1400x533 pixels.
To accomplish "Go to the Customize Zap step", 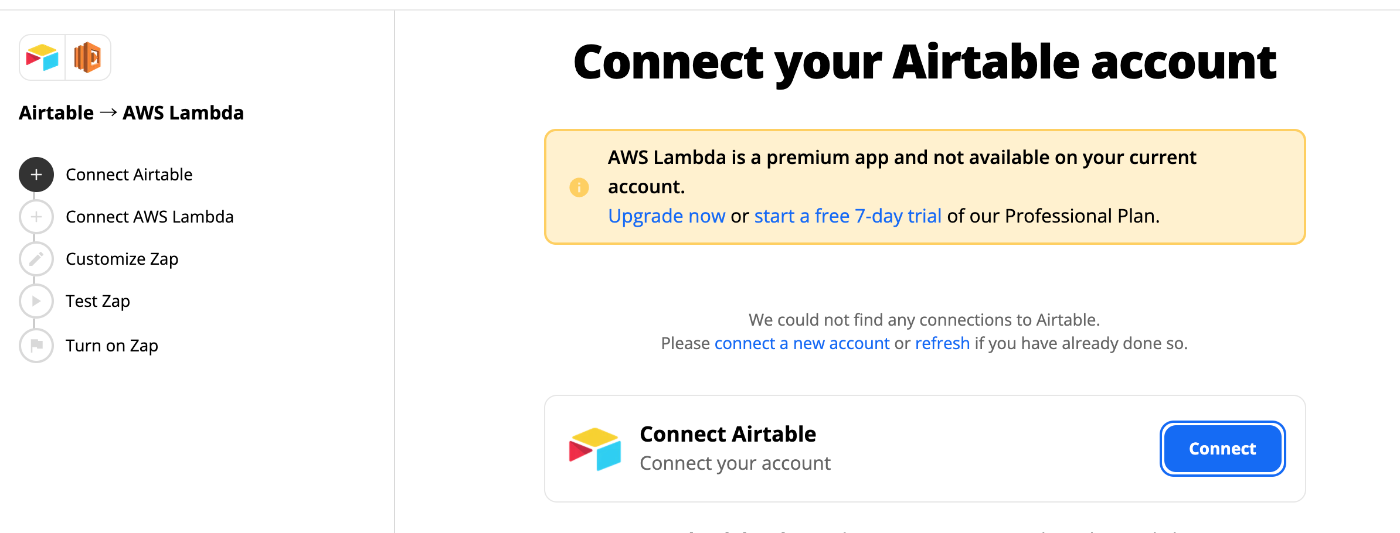I will coord(122,259).
